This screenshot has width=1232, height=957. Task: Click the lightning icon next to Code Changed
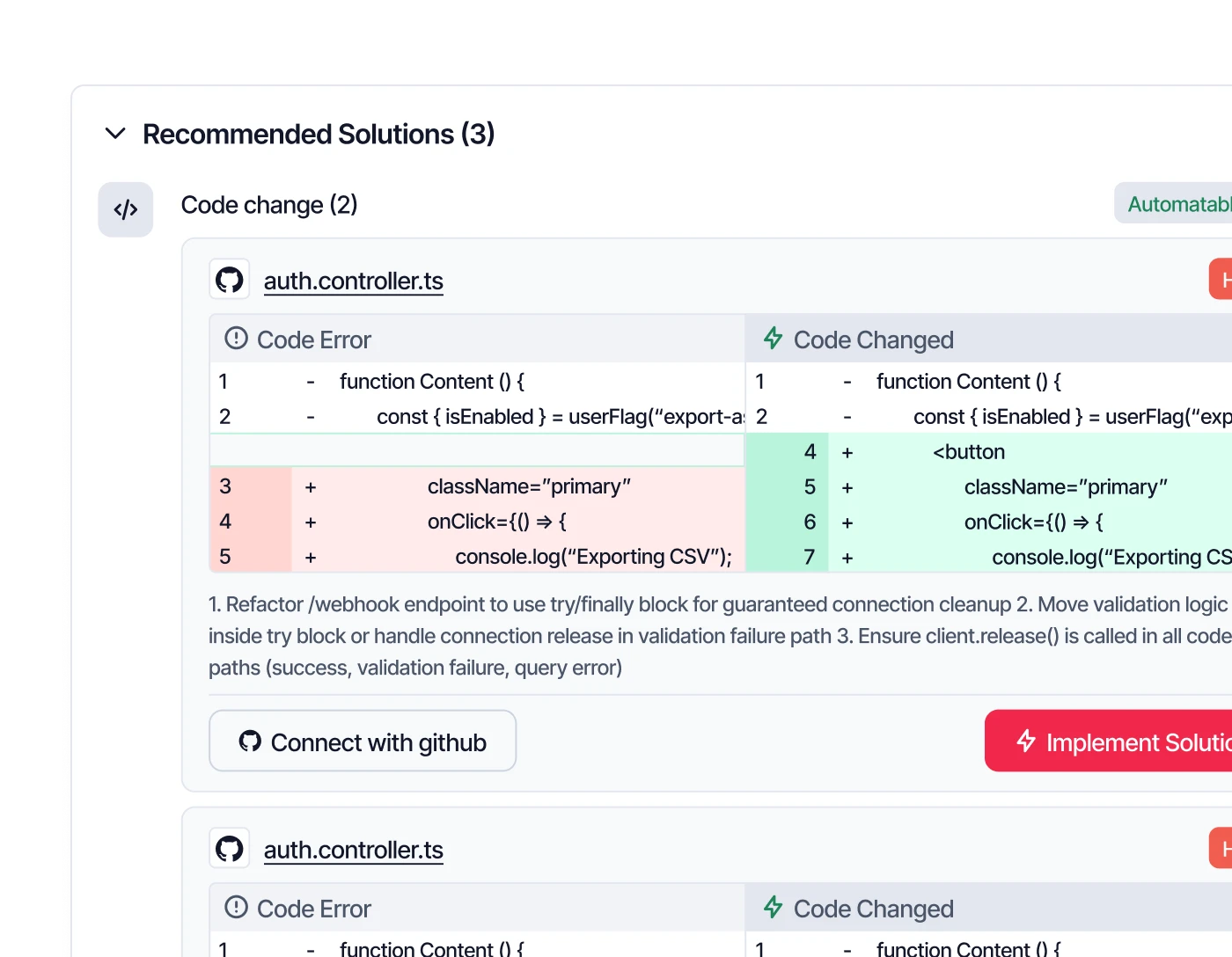click(773, 339)
